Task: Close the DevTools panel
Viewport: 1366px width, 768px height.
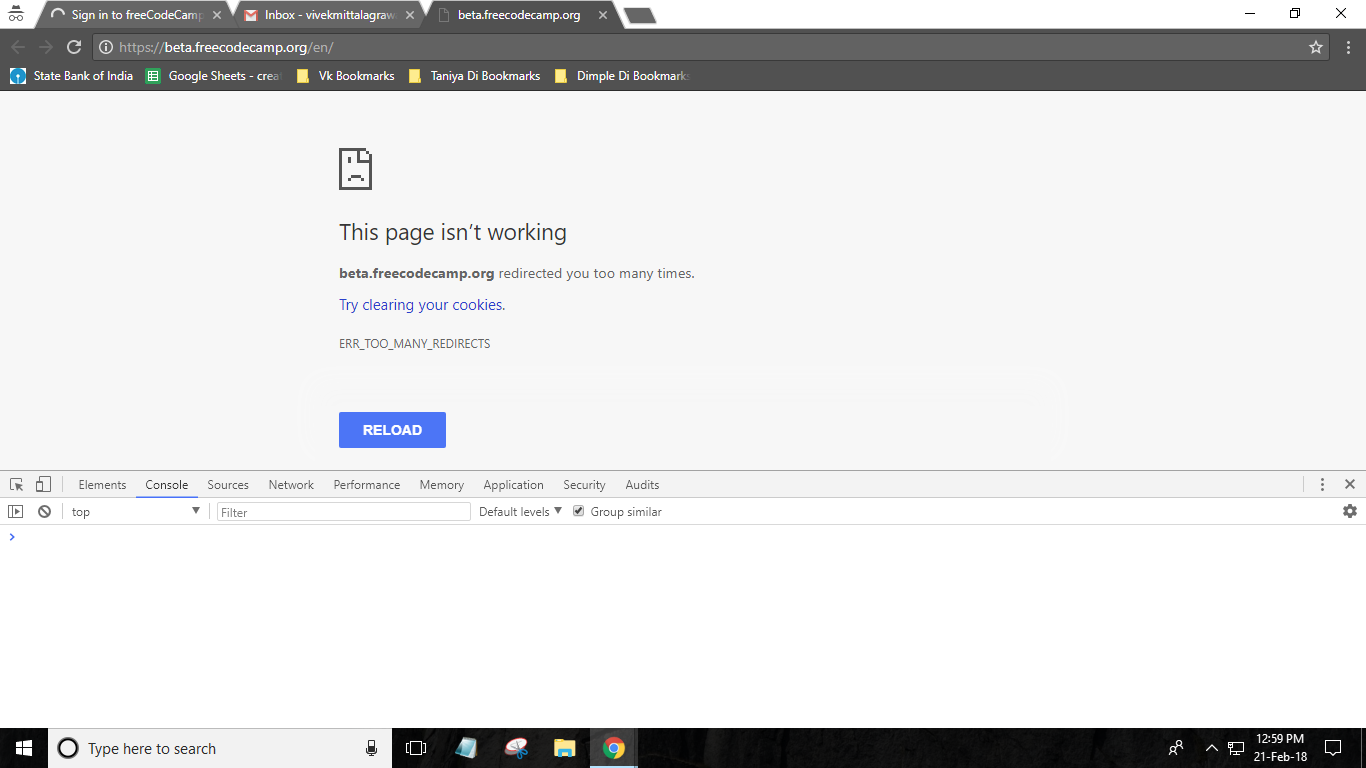Action: tap(1350, 484)
